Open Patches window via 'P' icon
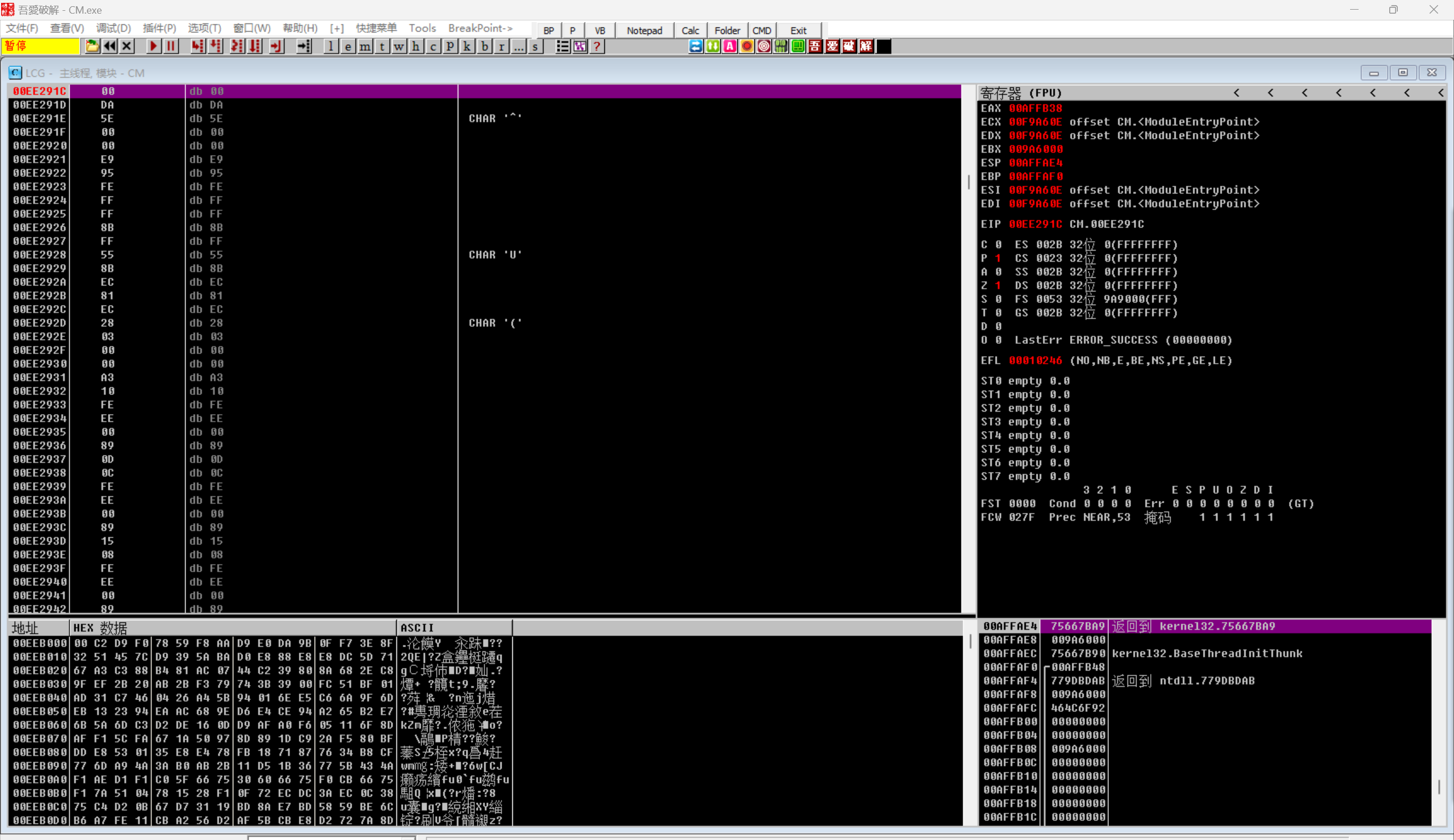This screenshot has width=1454, height=840. 450,46
